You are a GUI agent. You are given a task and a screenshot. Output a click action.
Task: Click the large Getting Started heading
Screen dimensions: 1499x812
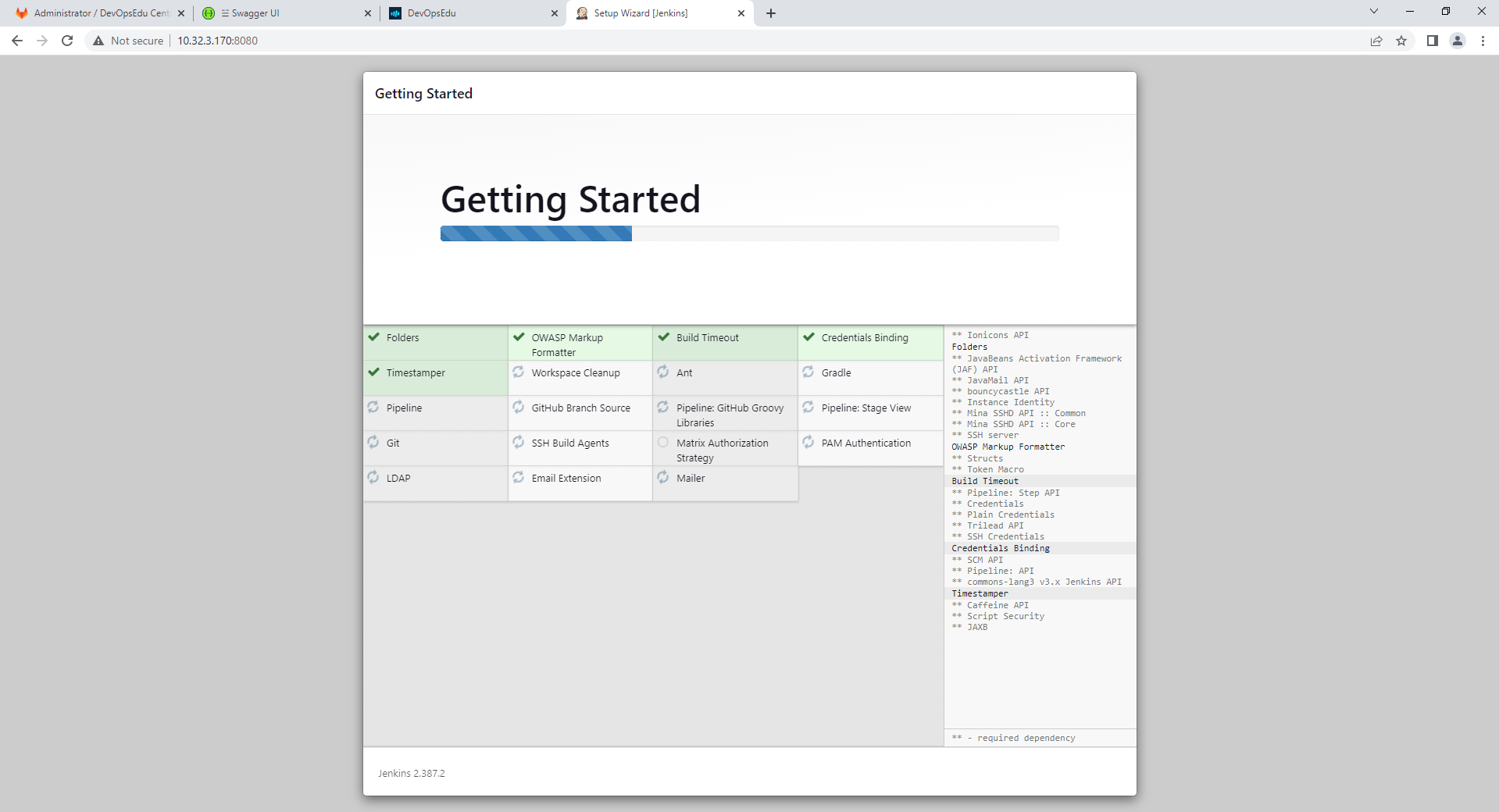570,199
